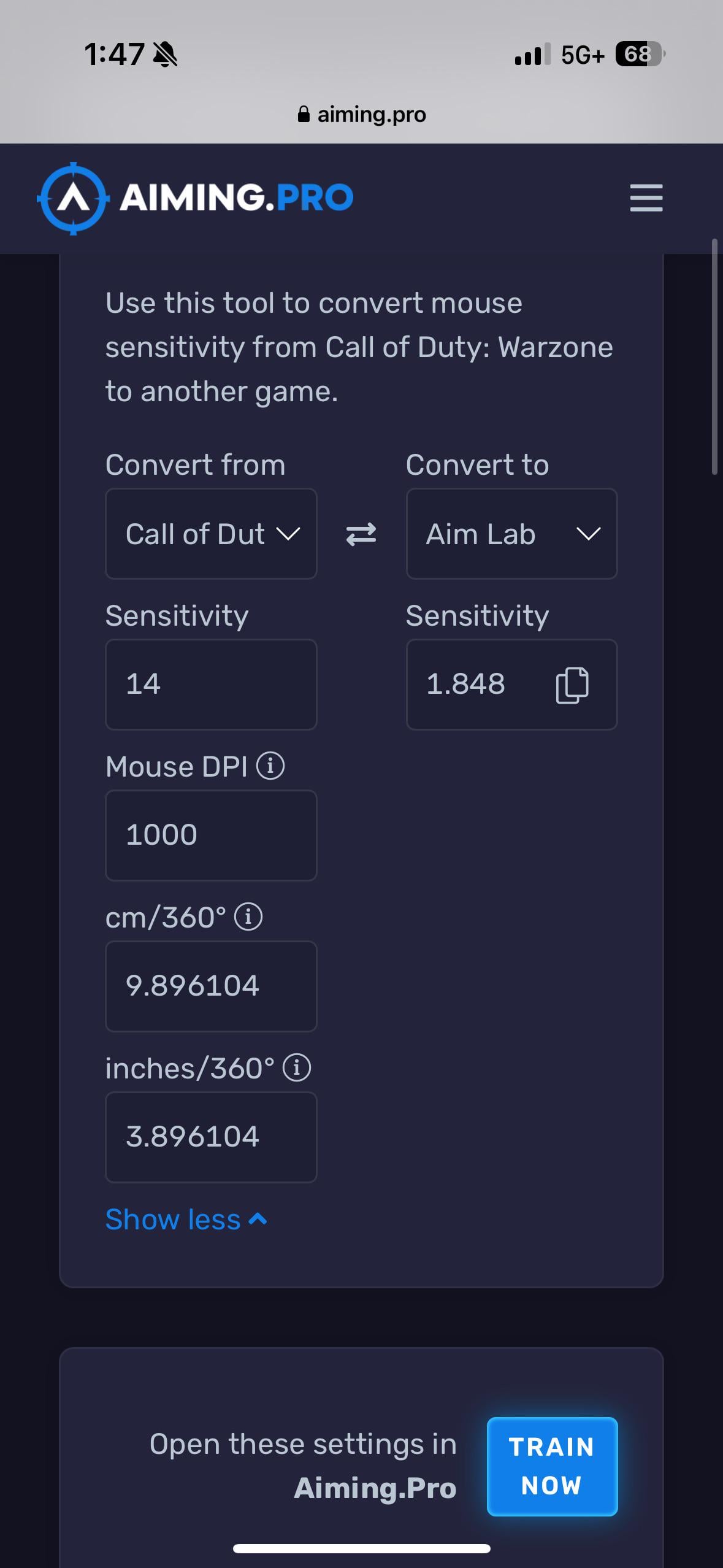Show cm/360° info tooltip
This screenshot has height=1568, width=723.
(248, 917)
